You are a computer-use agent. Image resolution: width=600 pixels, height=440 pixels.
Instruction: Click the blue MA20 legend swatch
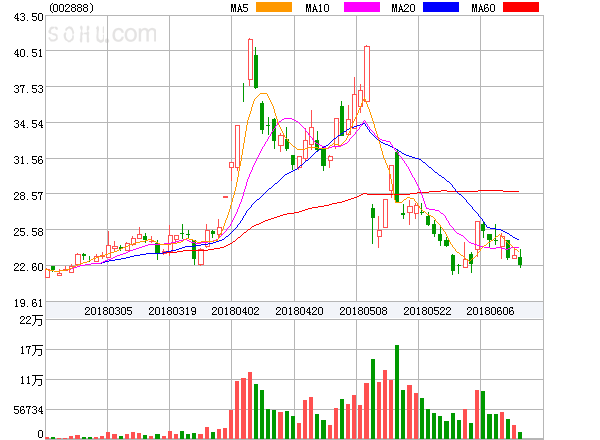coord(441,7)
